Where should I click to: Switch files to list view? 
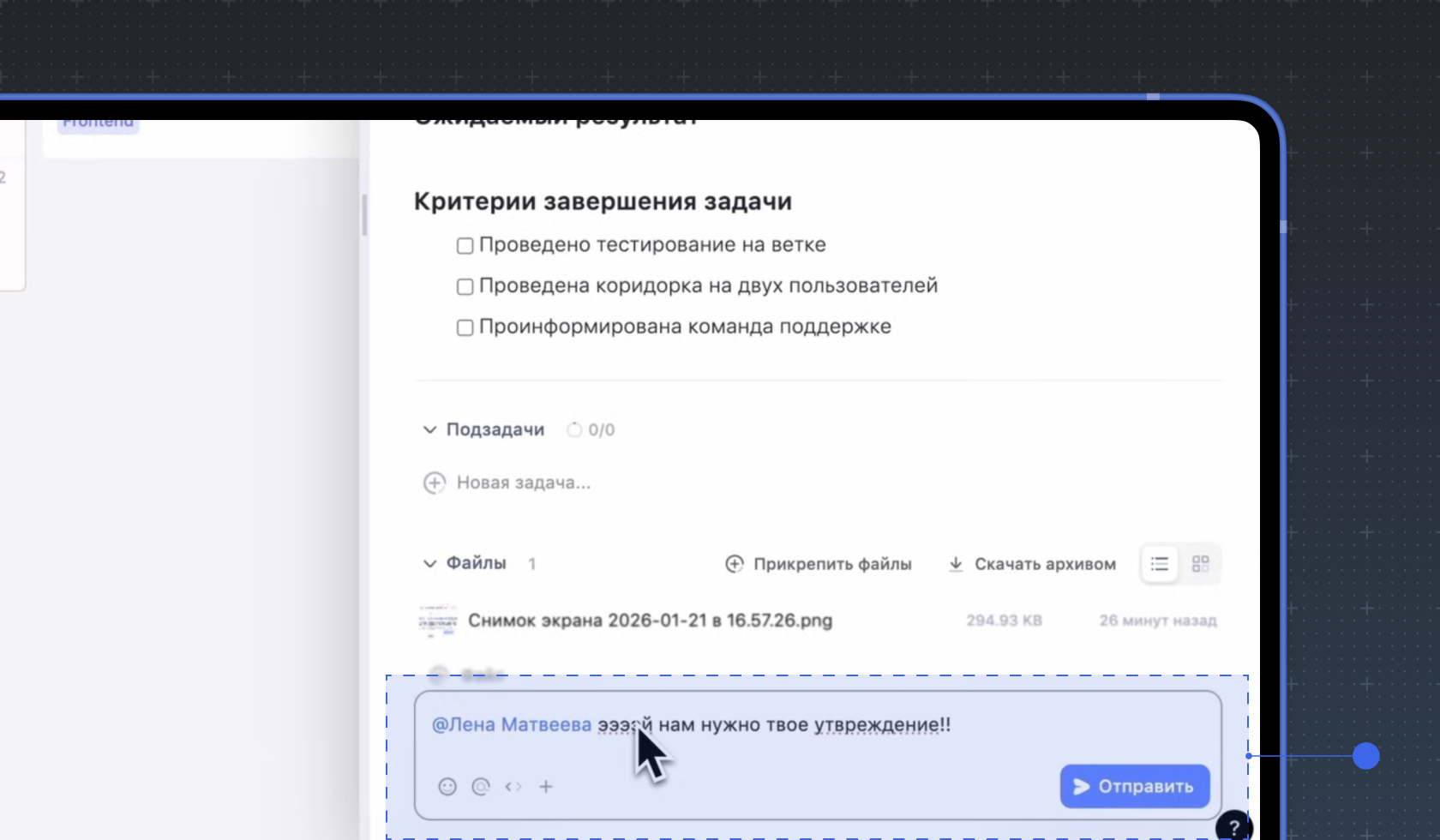click(1160, 564)
